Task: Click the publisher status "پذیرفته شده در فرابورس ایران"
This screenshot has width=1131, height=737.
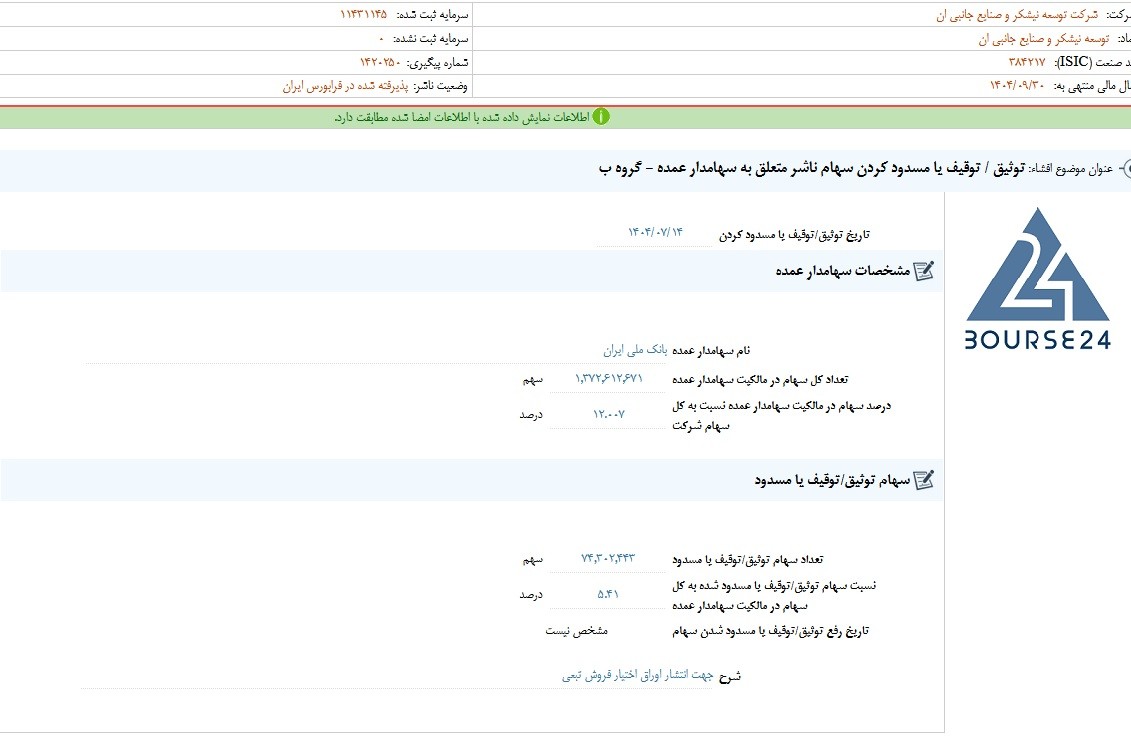Action: [x=346, y=87]
